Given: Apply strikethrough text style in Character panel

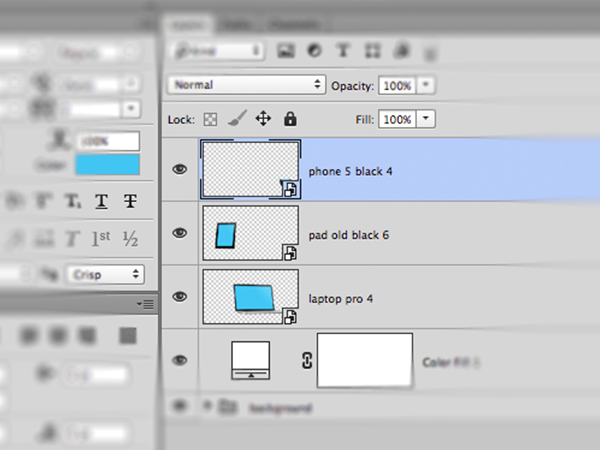Looking at the screenshot, I should click(130, 202).
